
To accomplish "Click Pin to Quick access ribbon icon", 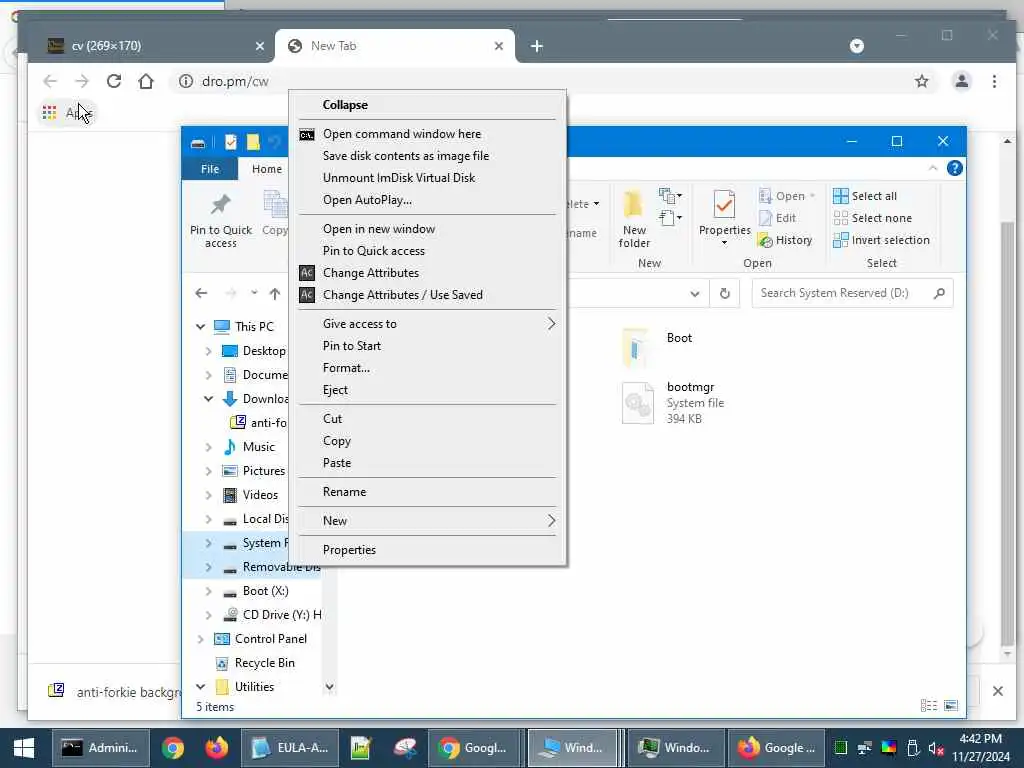I will tap(221, 220).
